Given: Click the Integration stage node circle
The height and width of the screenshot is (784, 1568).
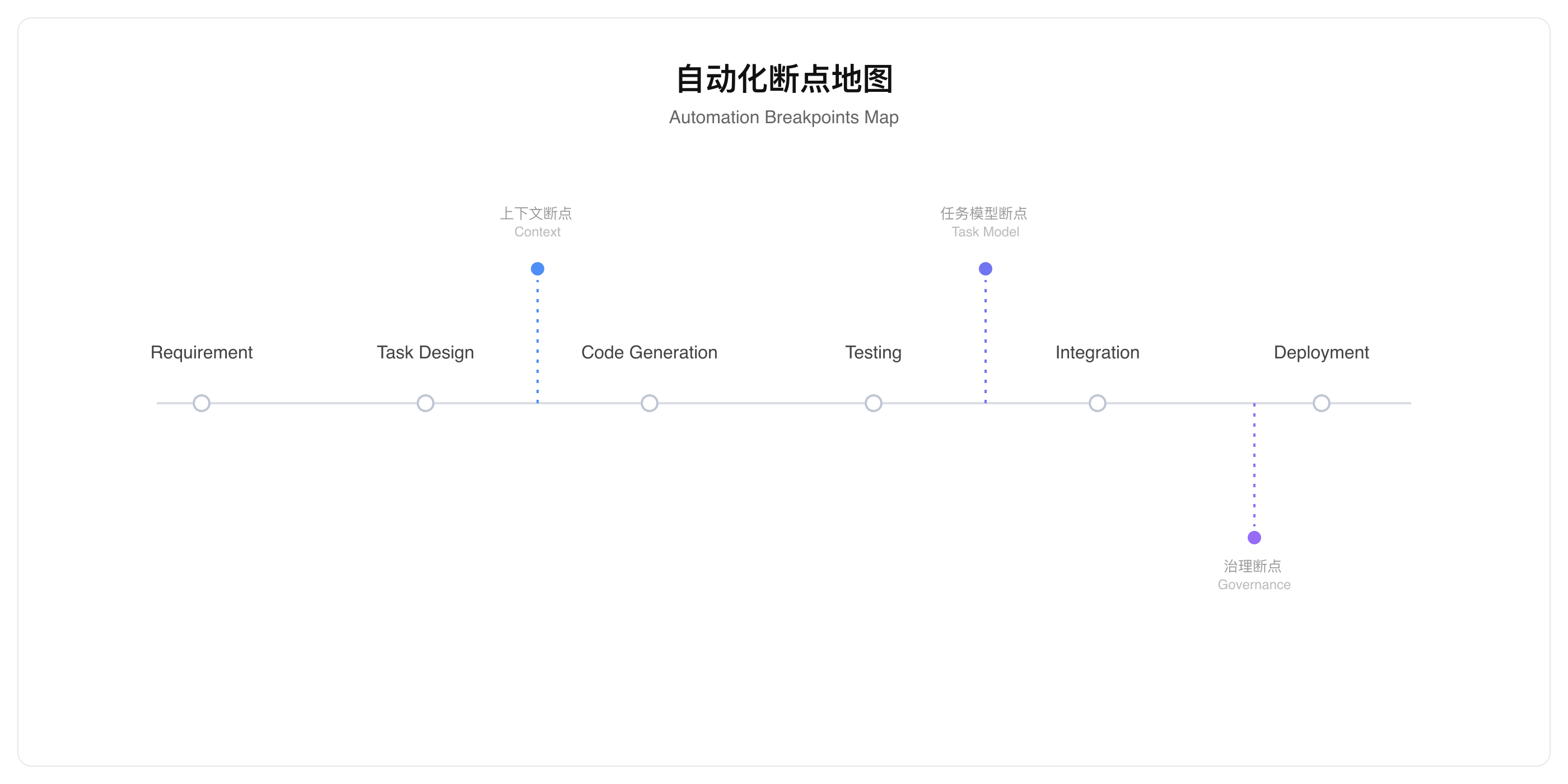Looking at the screenshot, I should pyautogui.click(x=1098, y=403).
